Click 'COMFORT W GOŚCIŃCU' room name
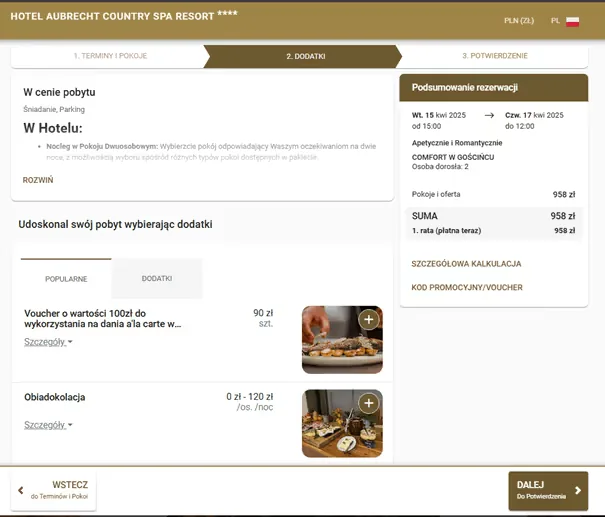The image size is (605, 517). coord(453,157)
